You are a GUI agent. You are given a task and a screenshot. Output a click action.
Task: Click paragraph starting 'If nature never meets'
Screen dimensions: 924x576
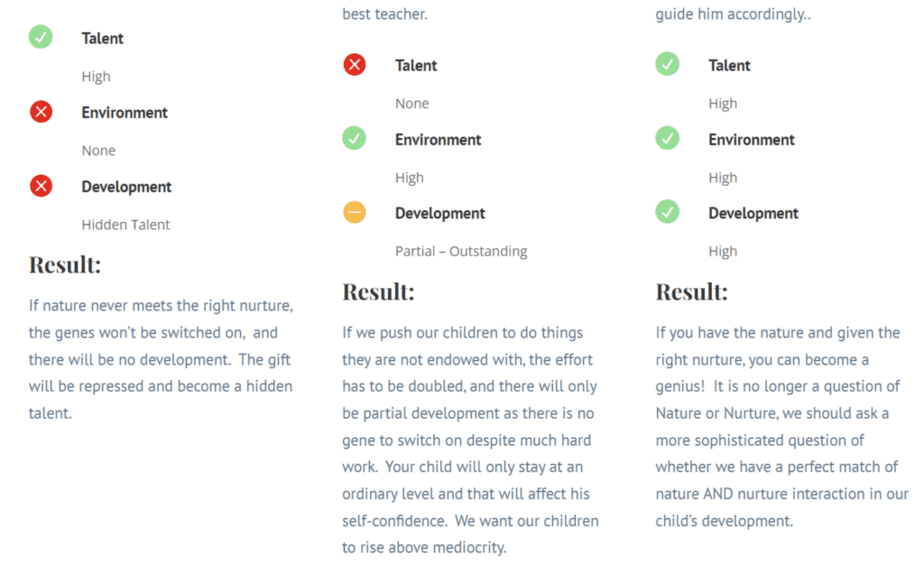tap(161, 359)
